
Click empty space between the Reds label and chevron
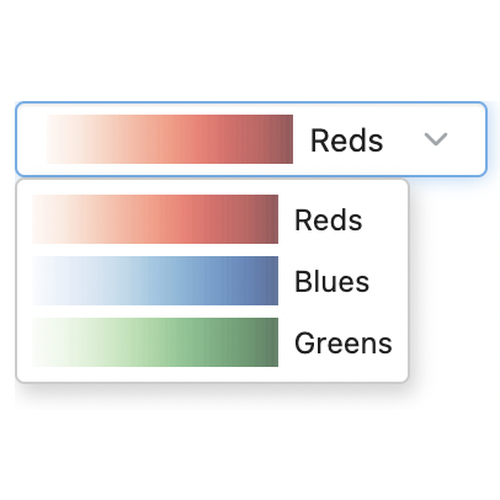click(403, 139)
